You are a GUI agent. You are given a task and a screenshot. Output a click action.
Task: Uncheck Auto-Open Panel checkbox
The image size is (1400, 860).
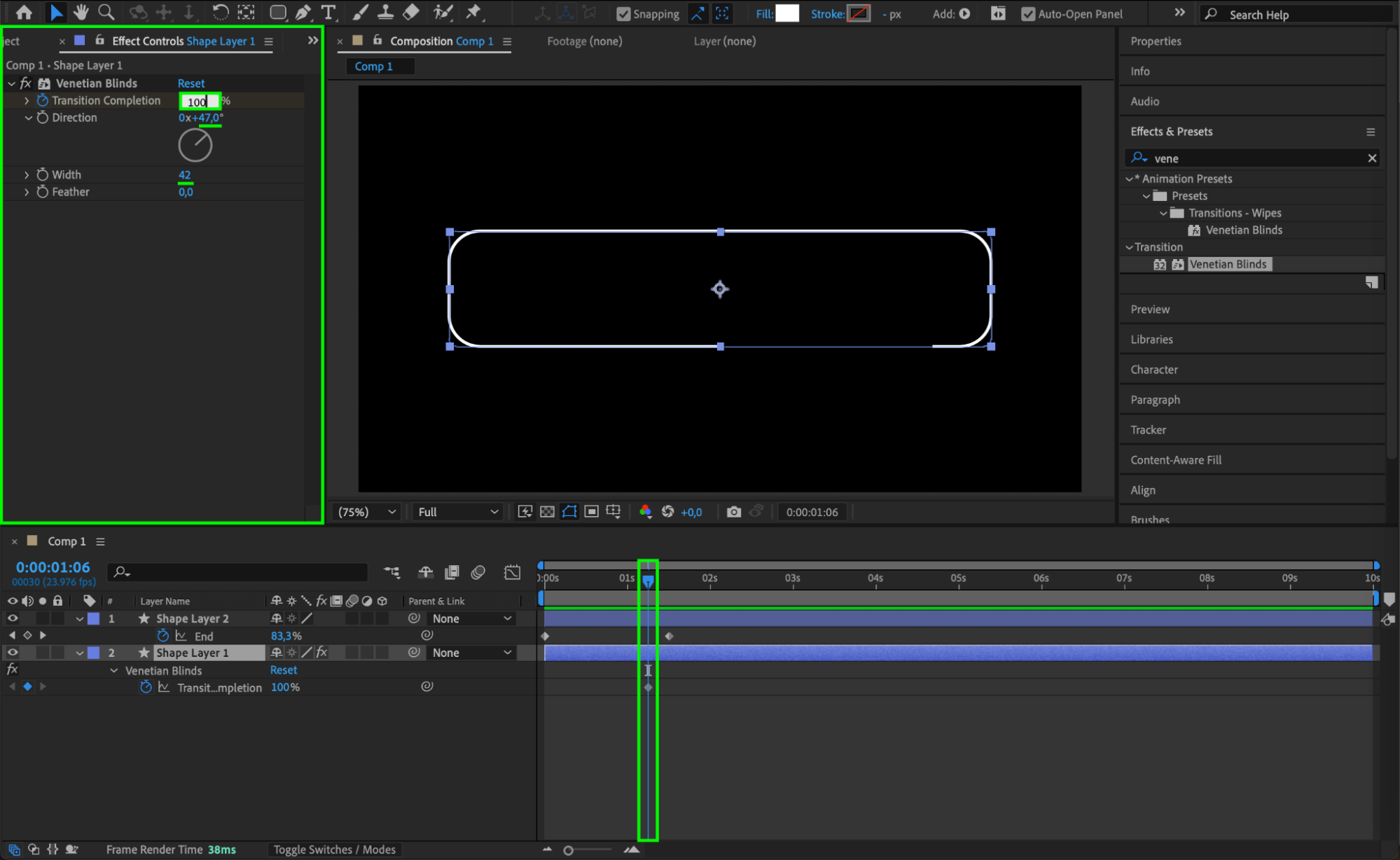pos(1027,14)
